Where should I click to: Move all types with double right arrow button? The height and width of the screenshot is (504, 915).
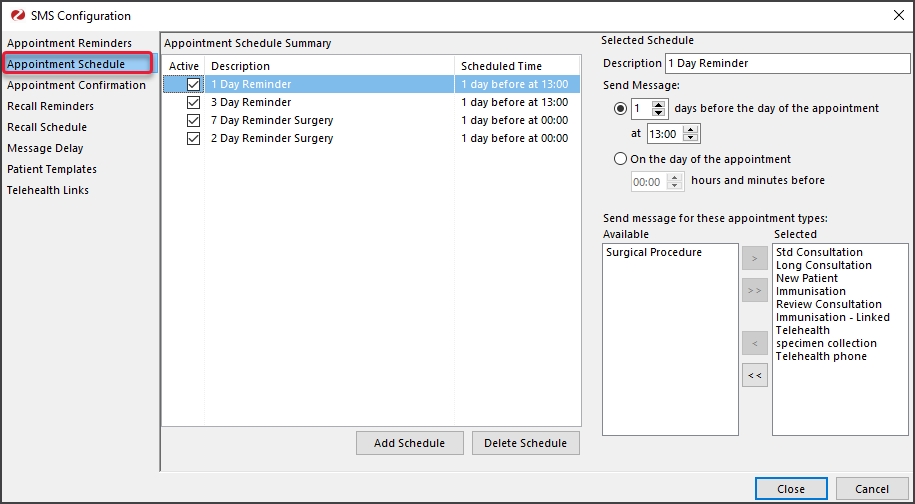(755, 290)
